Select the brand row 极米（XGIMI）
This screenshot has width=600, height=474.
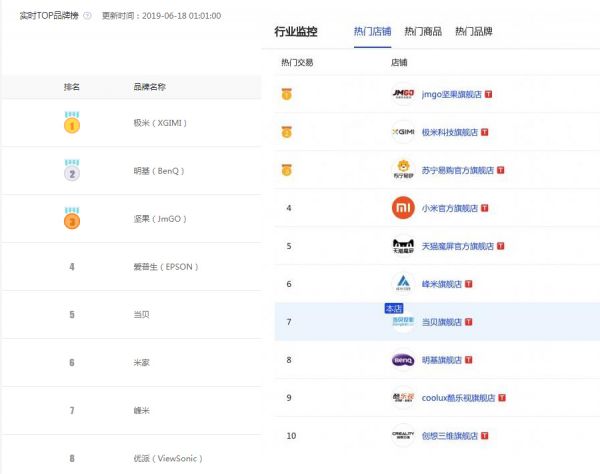132,123
